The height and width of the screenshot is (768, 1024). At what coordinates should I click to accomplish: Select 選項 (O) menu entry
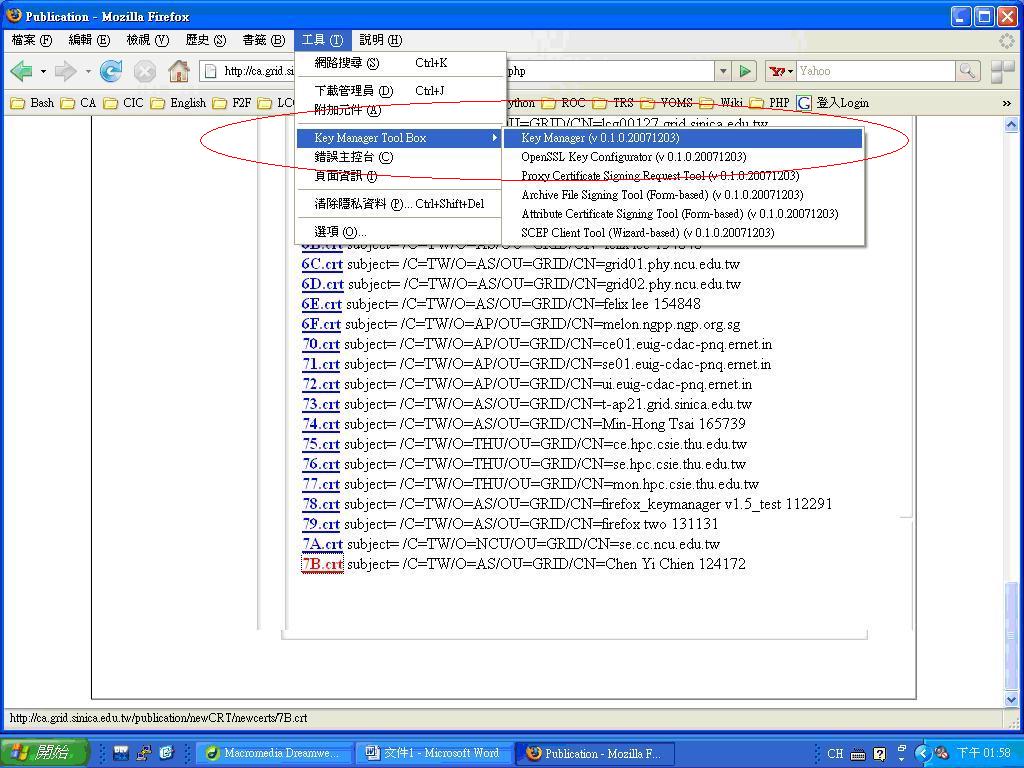click(400, 232)
